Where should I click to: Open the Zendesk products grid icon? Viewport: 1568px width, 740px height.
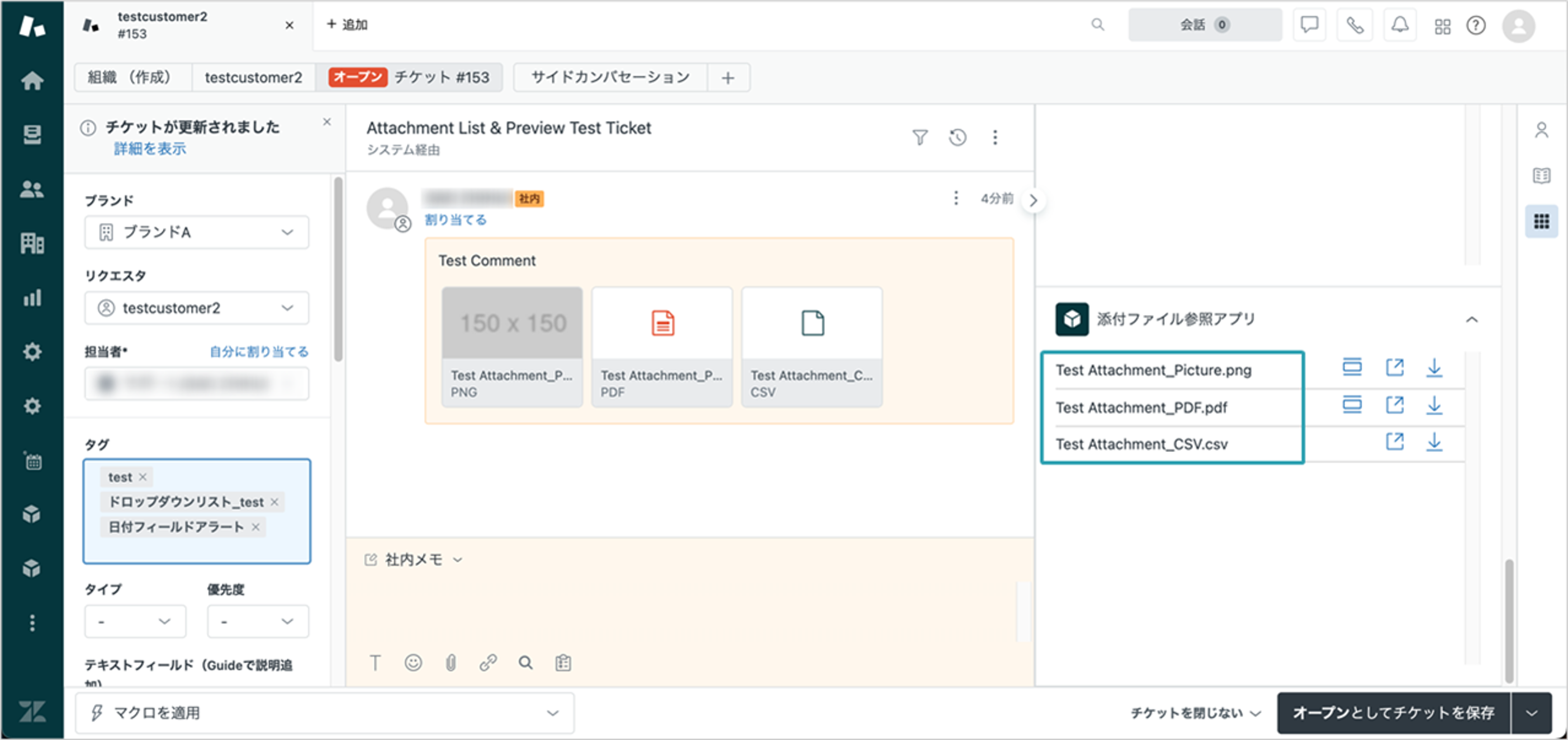[1442, 26]
